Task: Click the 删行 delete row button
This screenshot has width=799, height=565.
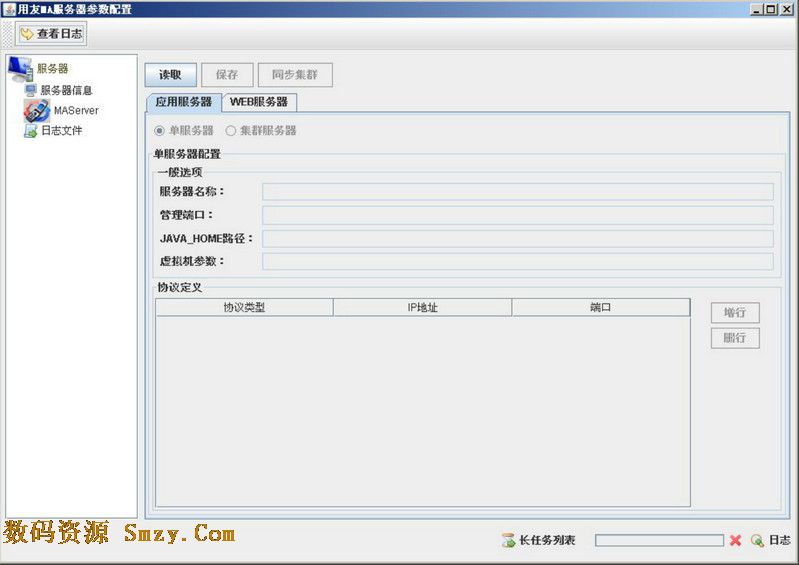Action: click(x=735, y=338)
